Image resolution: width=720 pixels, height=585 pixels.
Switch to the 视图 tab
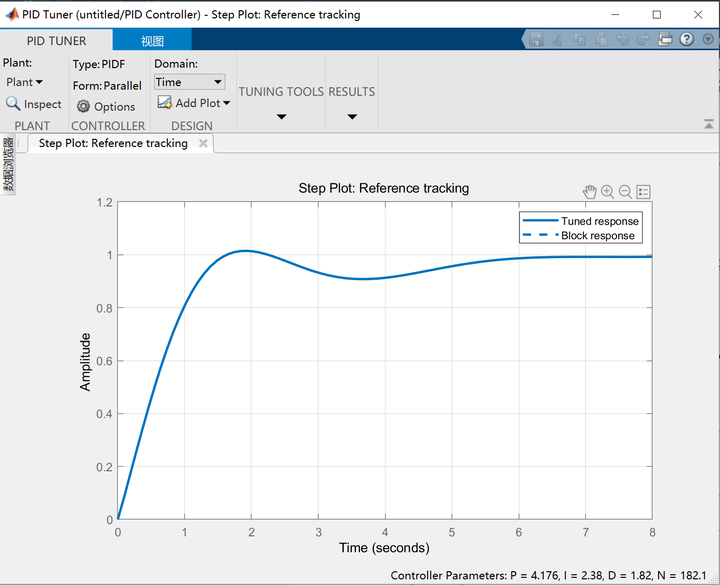(x=152, y=41)
